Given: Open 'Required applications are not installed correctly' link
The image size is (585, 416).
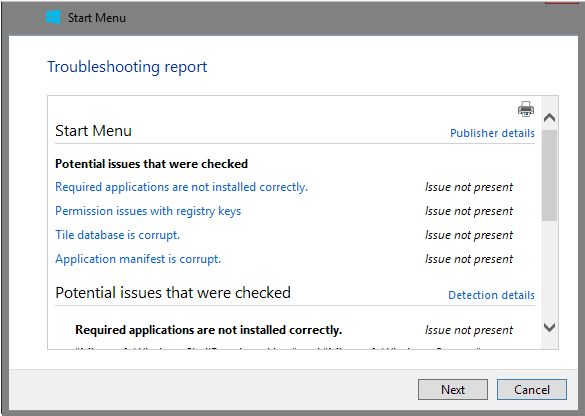Looking at the screenshot, I should click(x=181, y=187).
